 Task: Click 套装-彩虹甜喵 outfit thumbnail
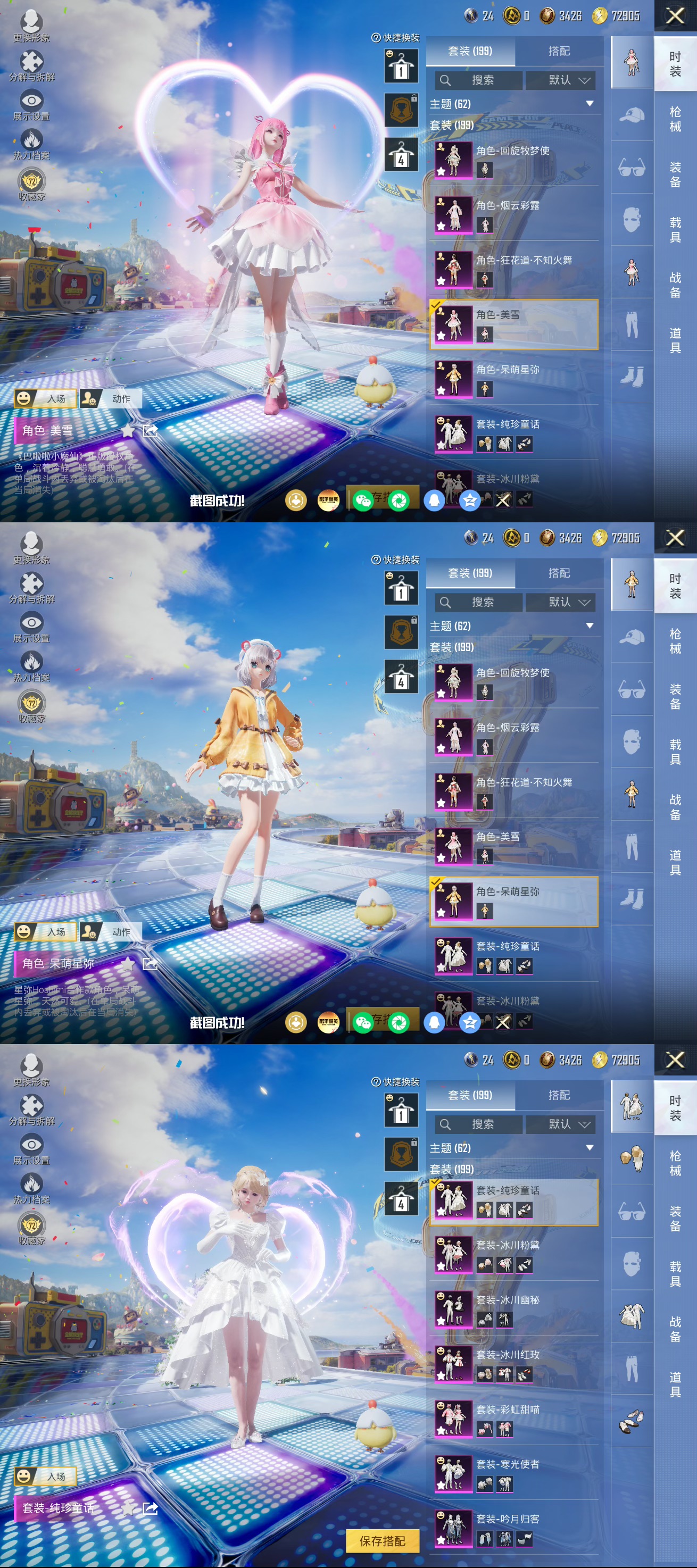453,1419
